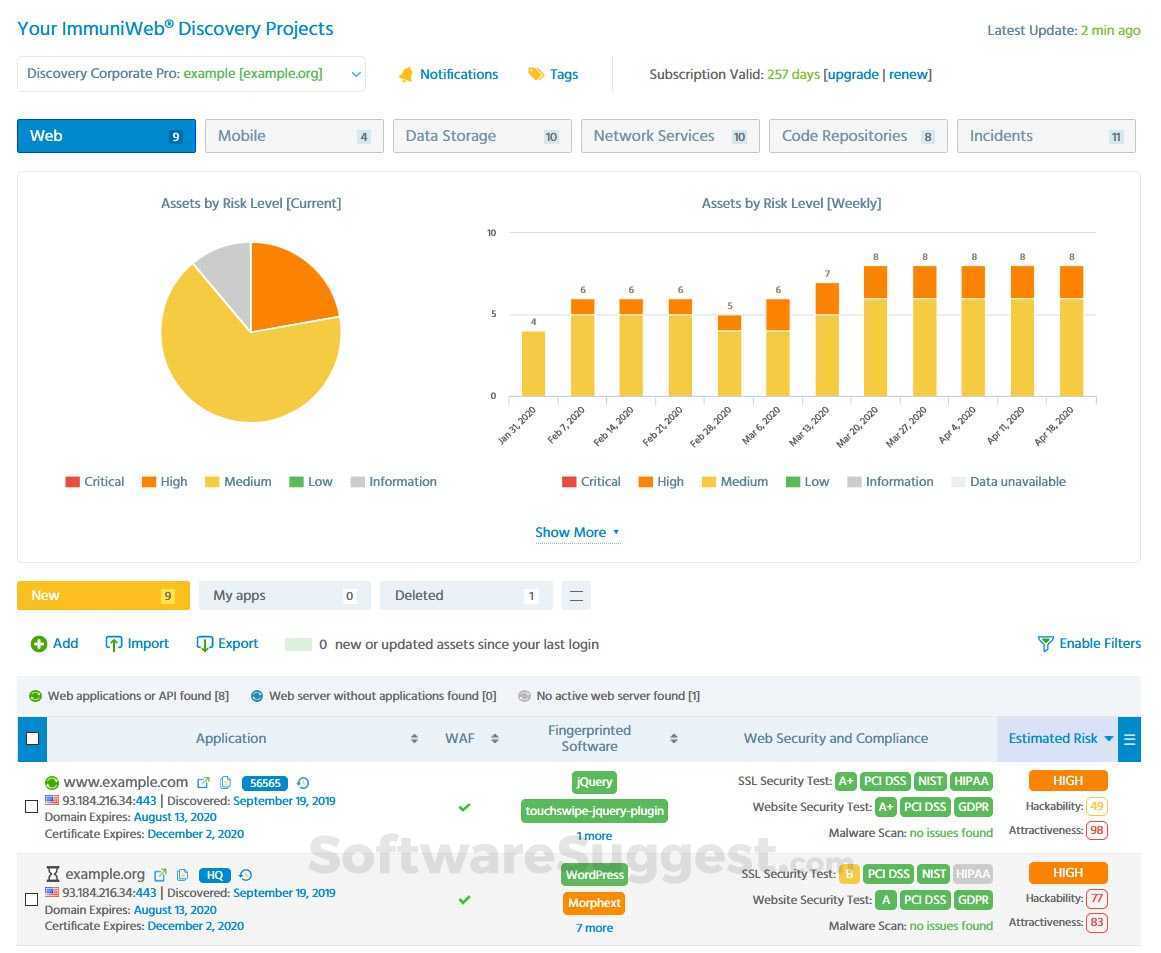Click copy icon next to example.org

[x=182, y=875]
